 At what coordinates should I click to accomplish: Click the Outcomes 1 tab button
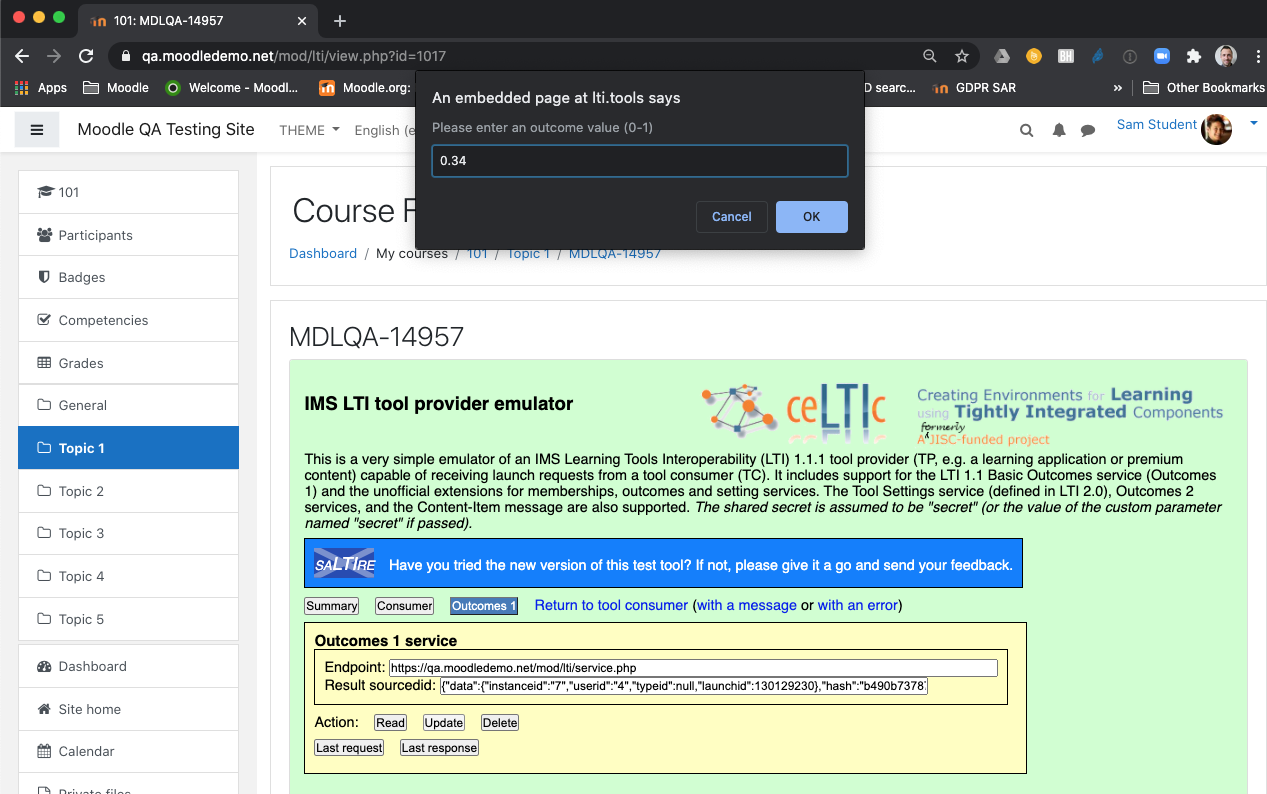tap(484, 606)
